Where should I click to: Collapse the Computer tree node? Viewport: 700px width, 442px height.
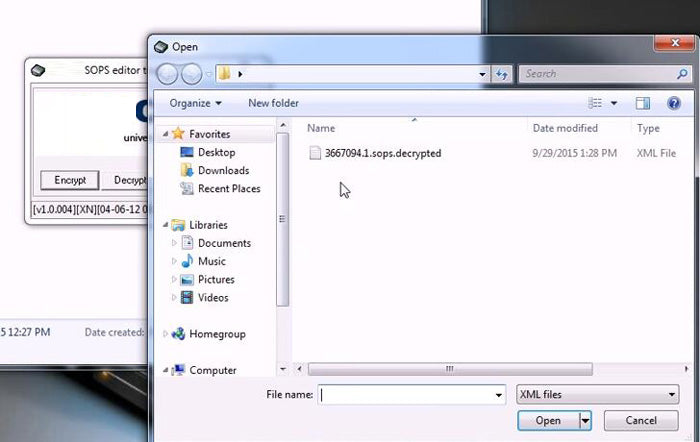coord(165,370)
